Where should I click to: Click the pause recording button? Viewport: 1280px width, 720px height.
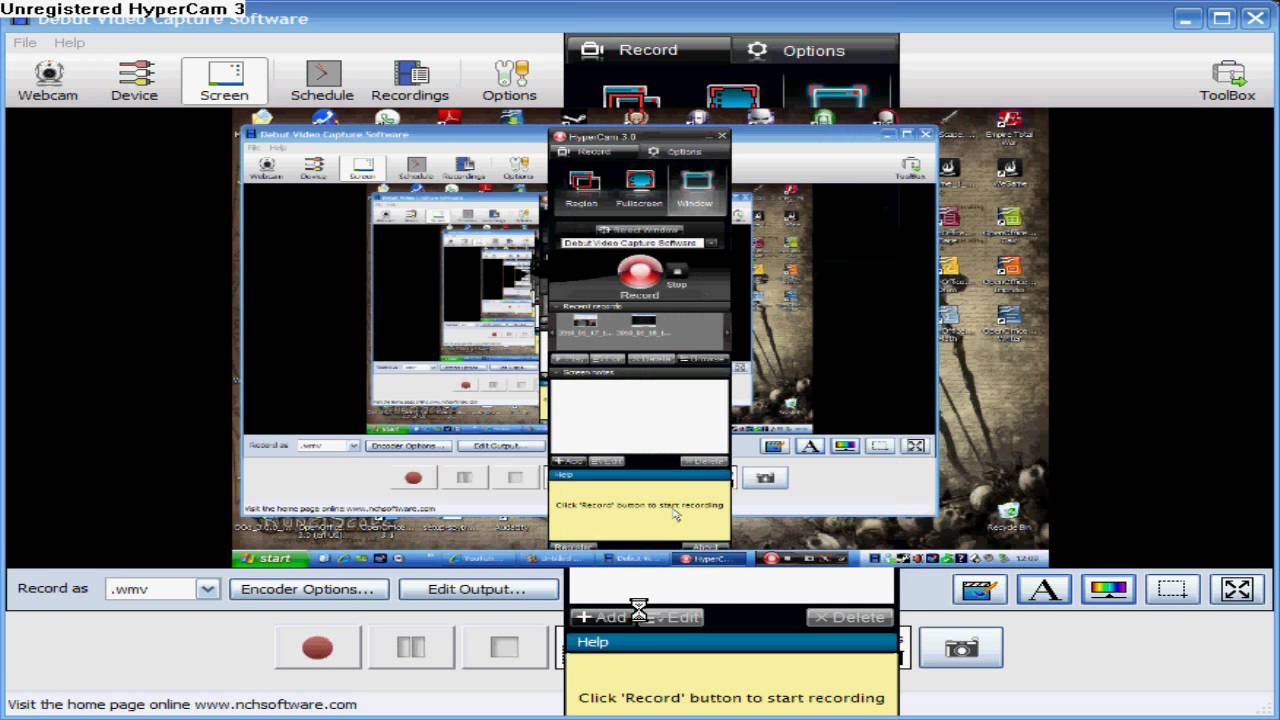pos(411,648)
